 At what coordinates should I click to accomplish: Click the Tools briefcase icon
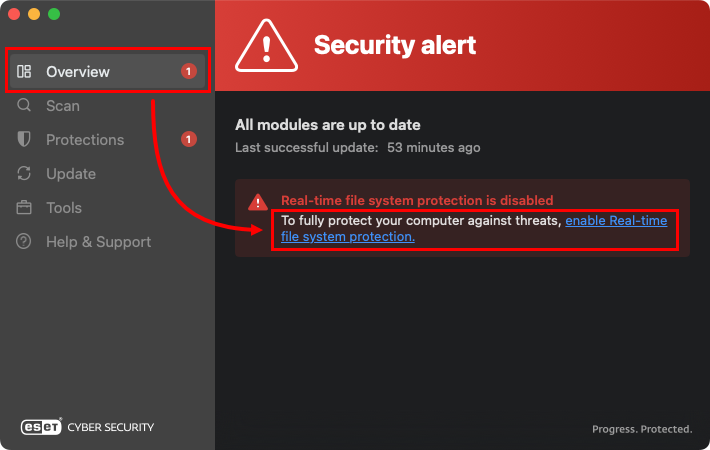[x=25, y=208]
